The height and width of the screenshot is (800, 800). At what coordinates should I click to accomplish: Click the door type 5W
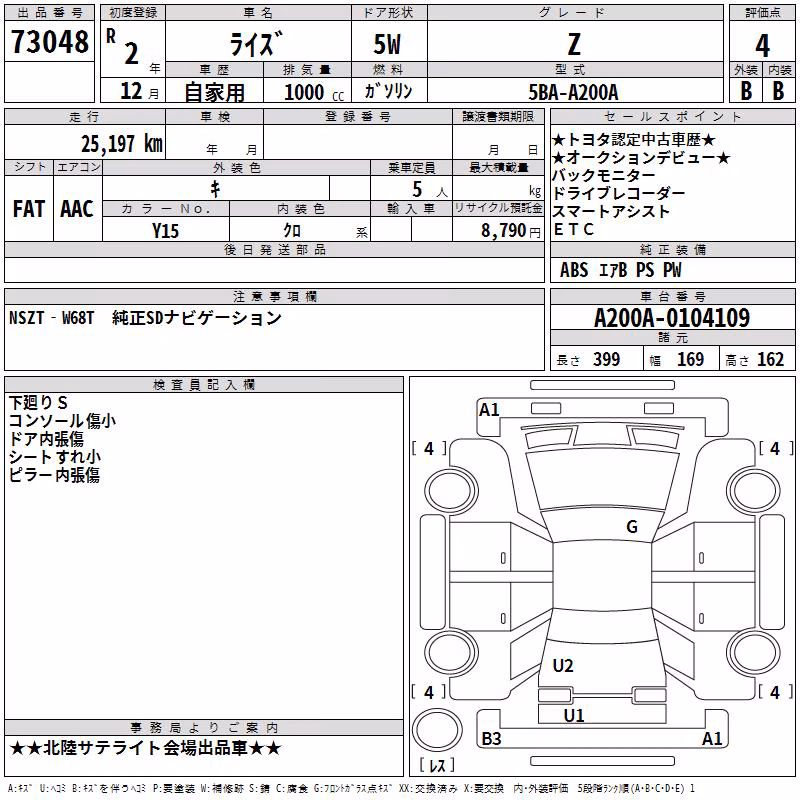pyautogui.click(x=387, y=44)
